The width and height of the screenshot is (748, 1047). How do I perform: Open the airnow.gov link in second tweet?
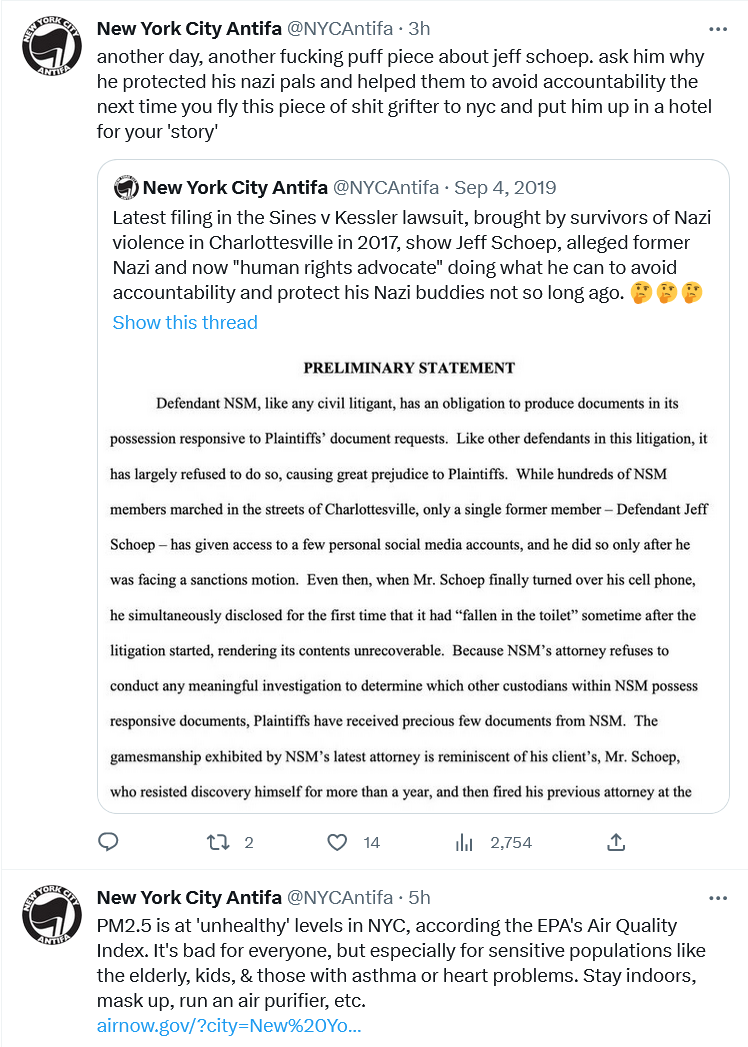(x=229, y=1026)
